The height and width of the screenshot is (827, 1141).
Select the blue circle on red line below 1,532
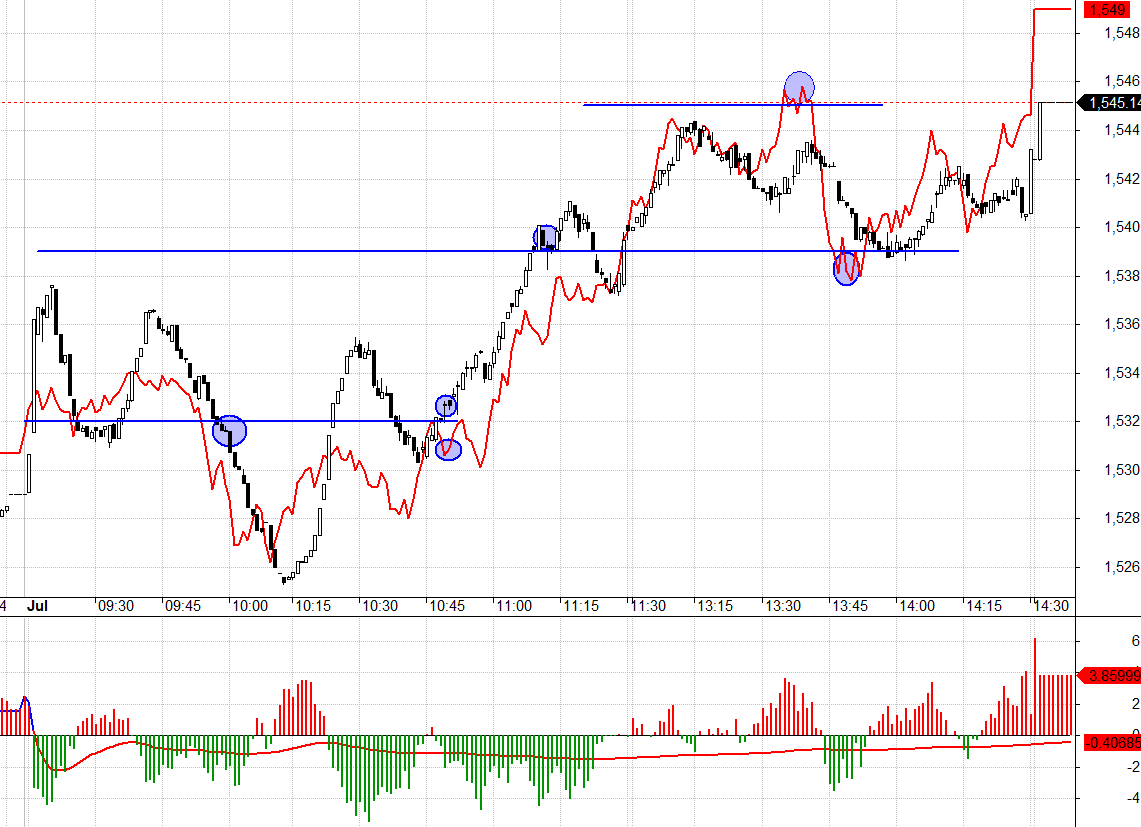pyautogui.click(x=449, y=449)
